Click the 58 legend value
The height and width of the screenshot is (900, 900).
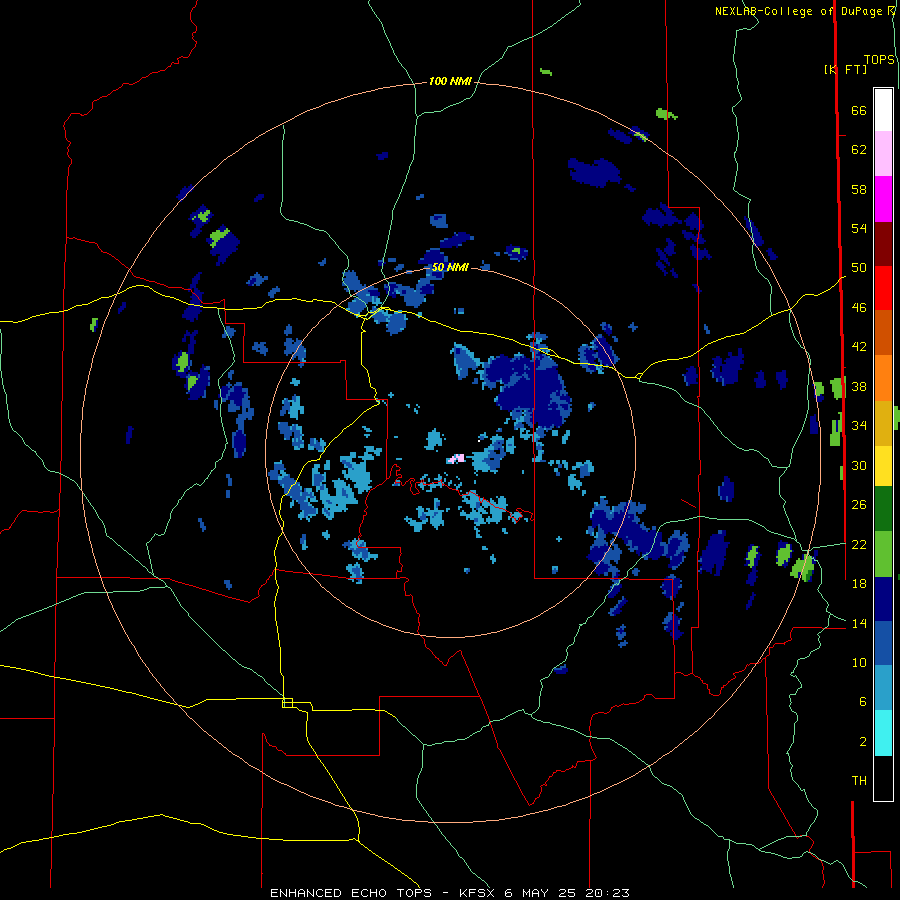tap(859, 189)
